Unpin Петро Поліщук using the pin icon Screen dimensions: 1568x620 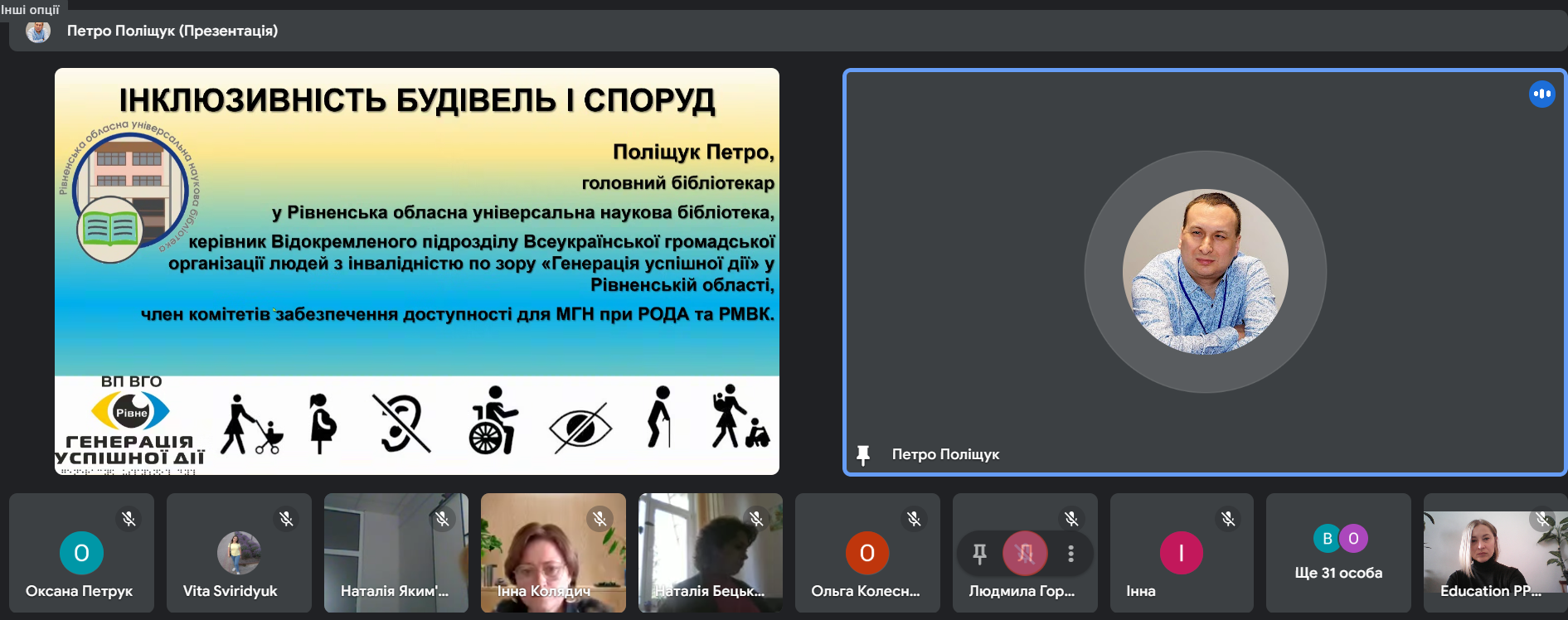[863, 455]
